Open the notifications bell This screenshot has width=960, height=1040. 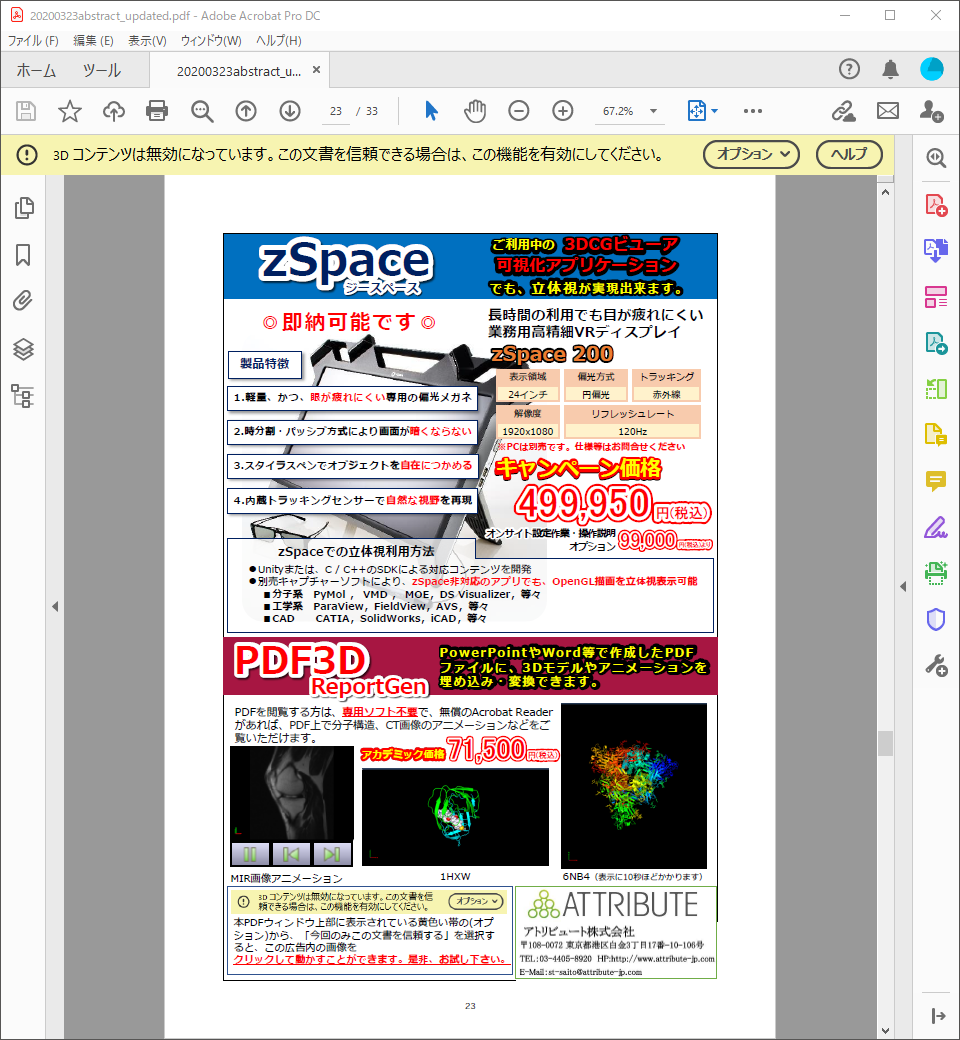click(890, 69)
